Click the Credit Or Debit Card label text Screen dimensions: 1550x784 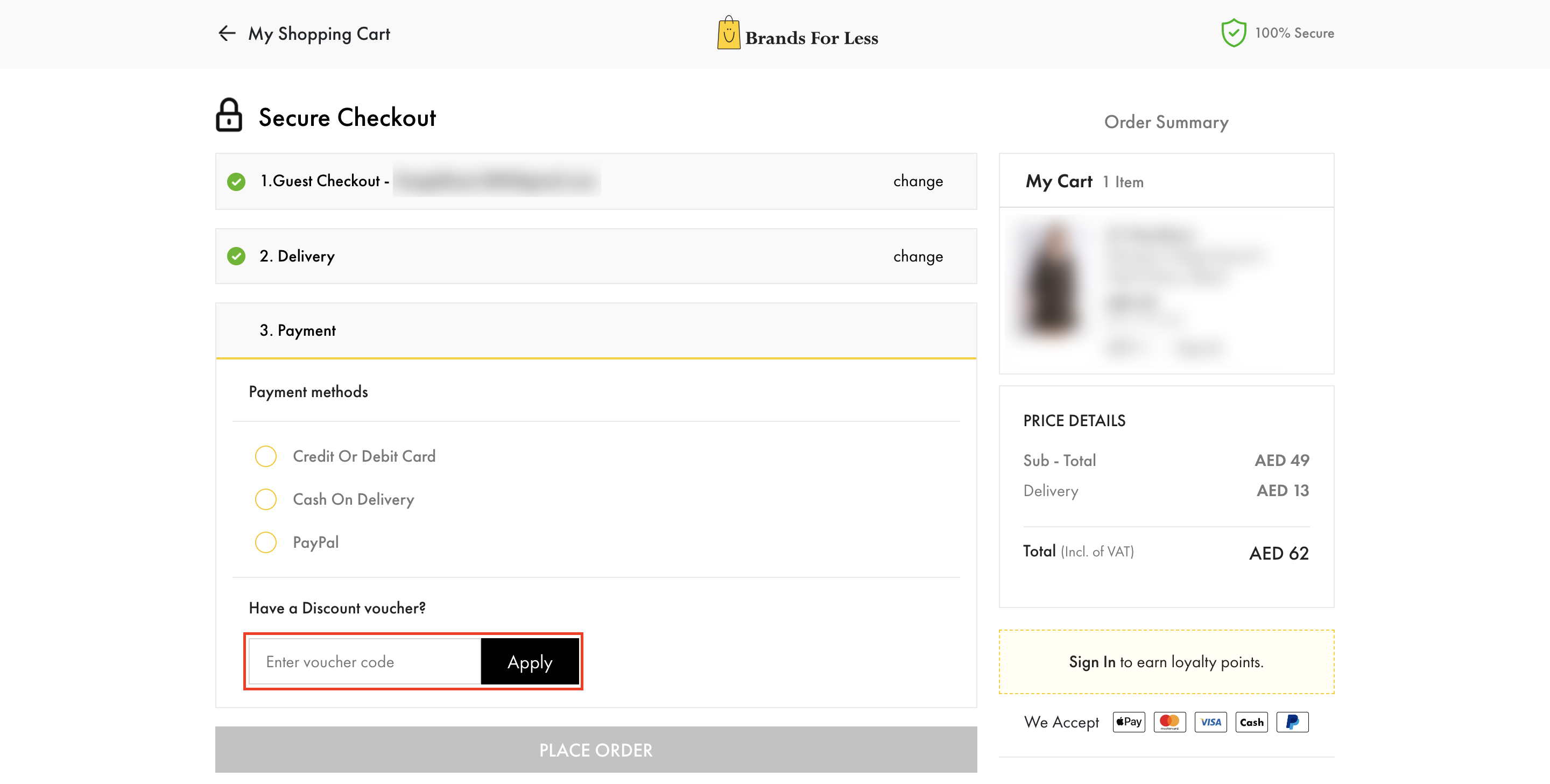coord(364,456)
